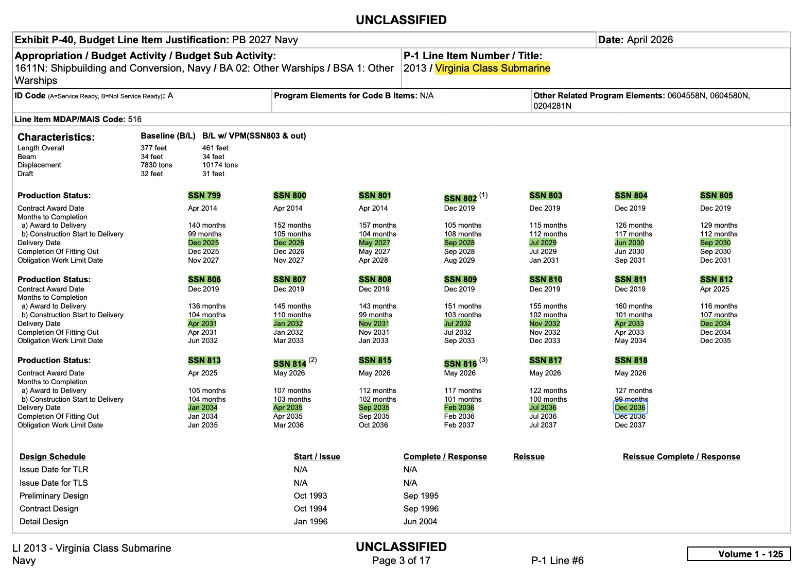Click the 'SSN 808' header
The image size is (800, 581).
[374, 280]
